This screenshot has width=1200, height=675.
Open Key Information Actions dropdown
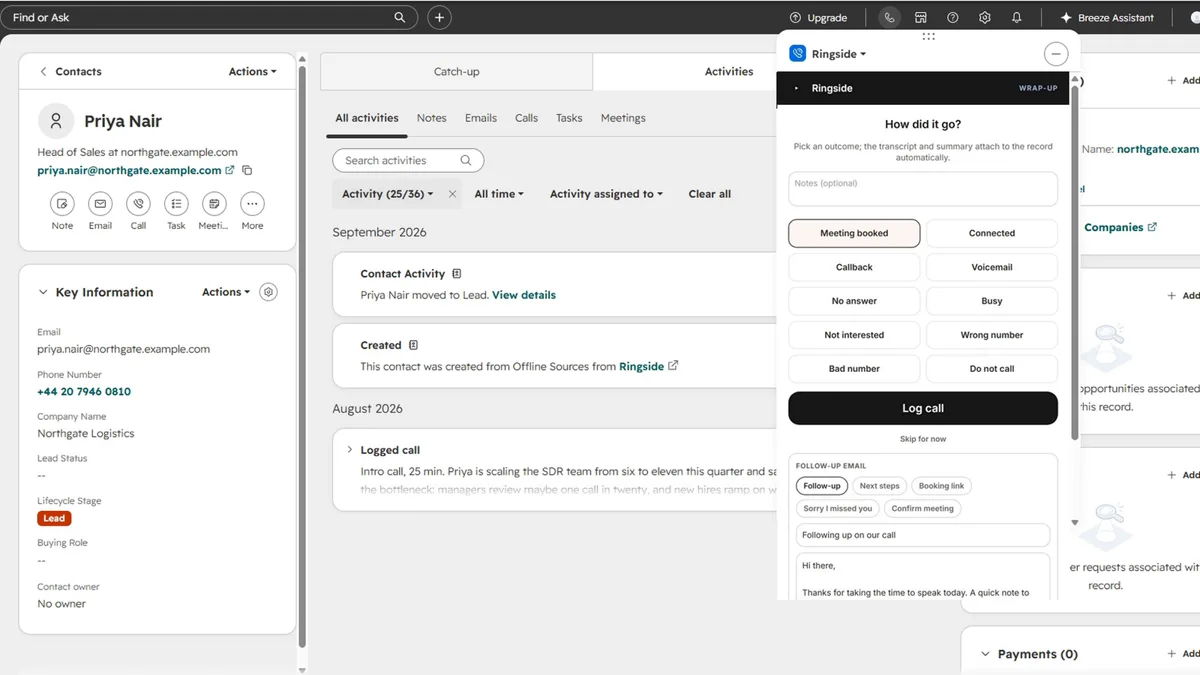click(x=226, y=292)
